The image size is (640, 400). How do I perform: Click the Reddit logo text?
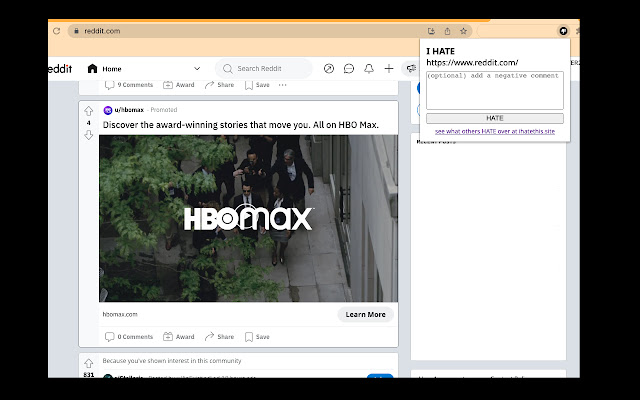pos(60,69)
